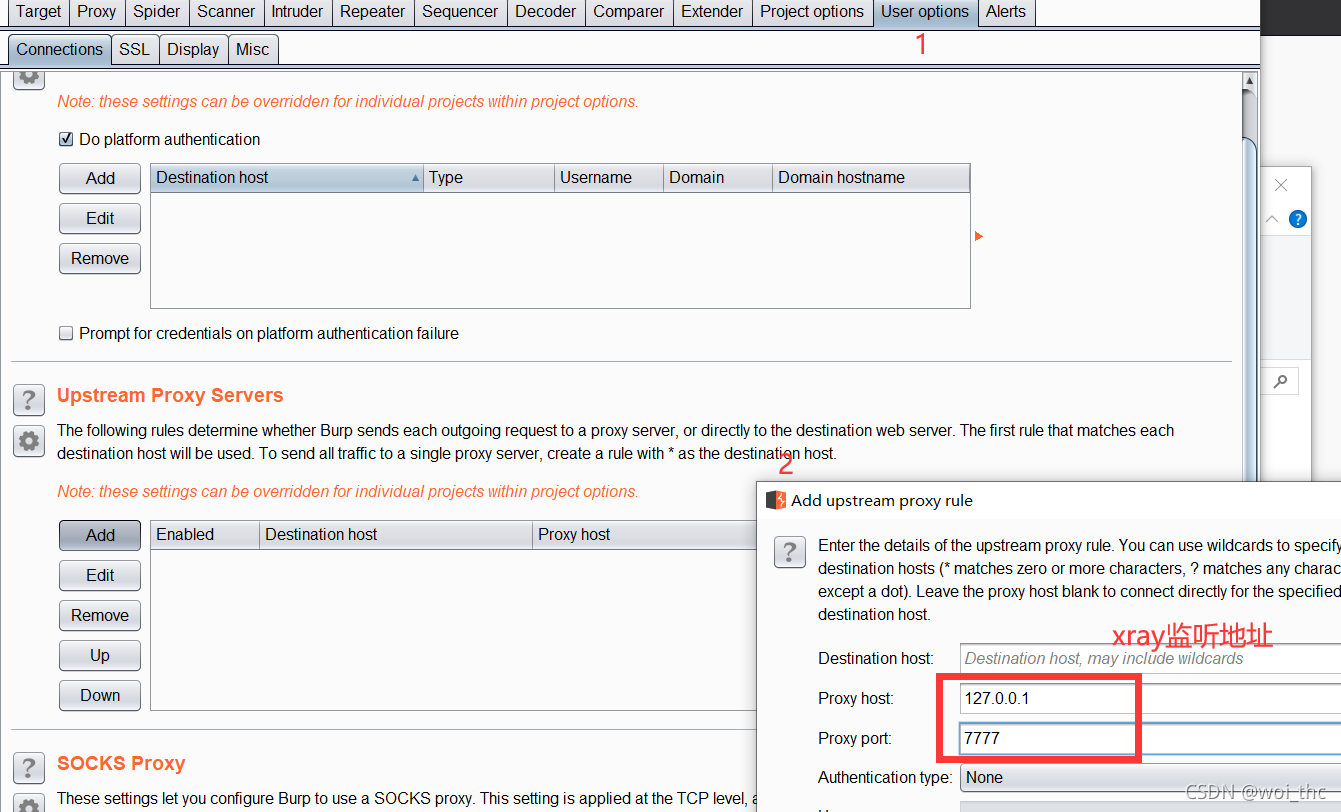Screen dimensions: 1341x812
Task: Sort by Destination host column in authentication table
Action: (287, 178)
